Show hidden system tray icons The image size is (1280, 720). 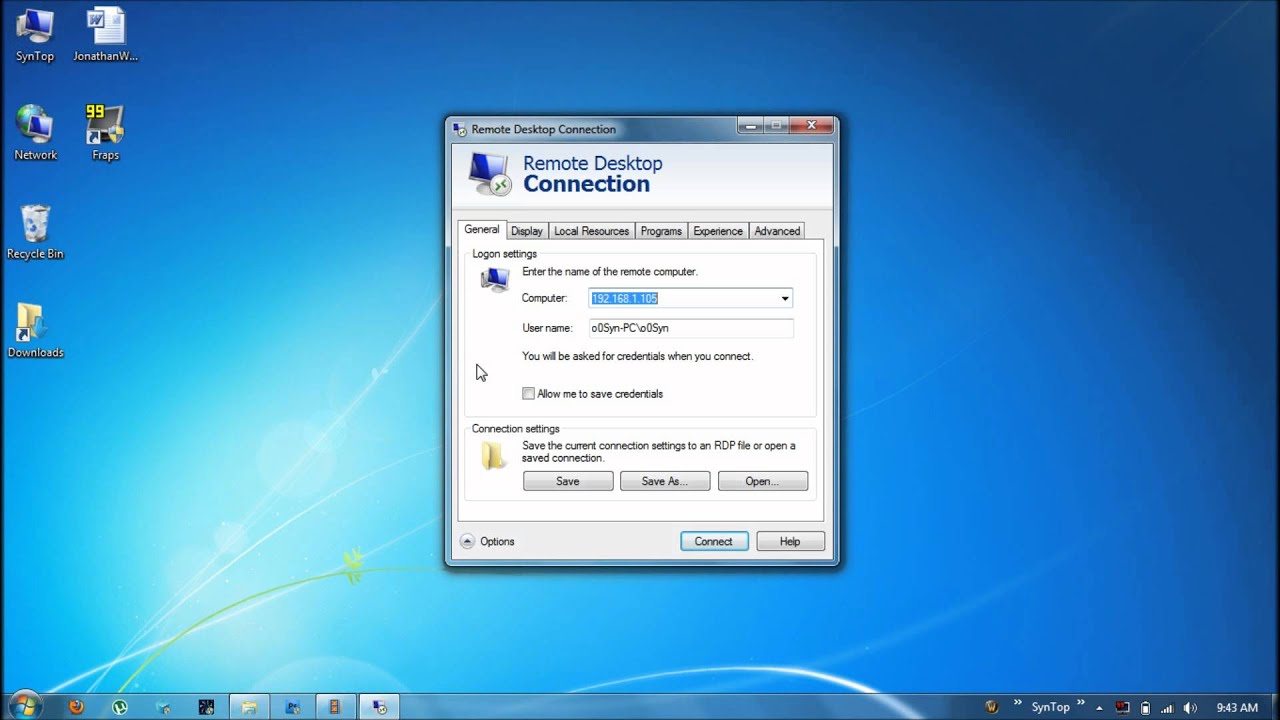[1099, 708]
